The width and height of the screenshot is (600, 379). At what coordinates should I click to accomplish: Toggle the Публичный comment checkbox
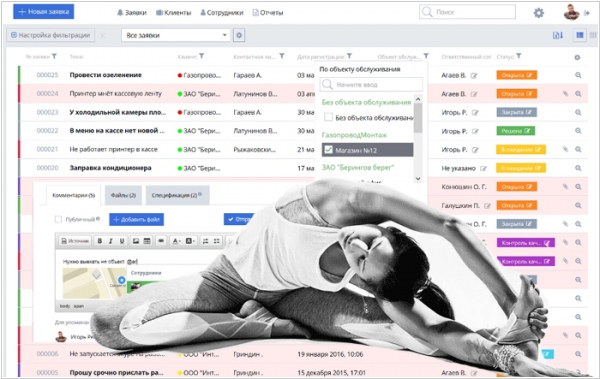(58, 219)
